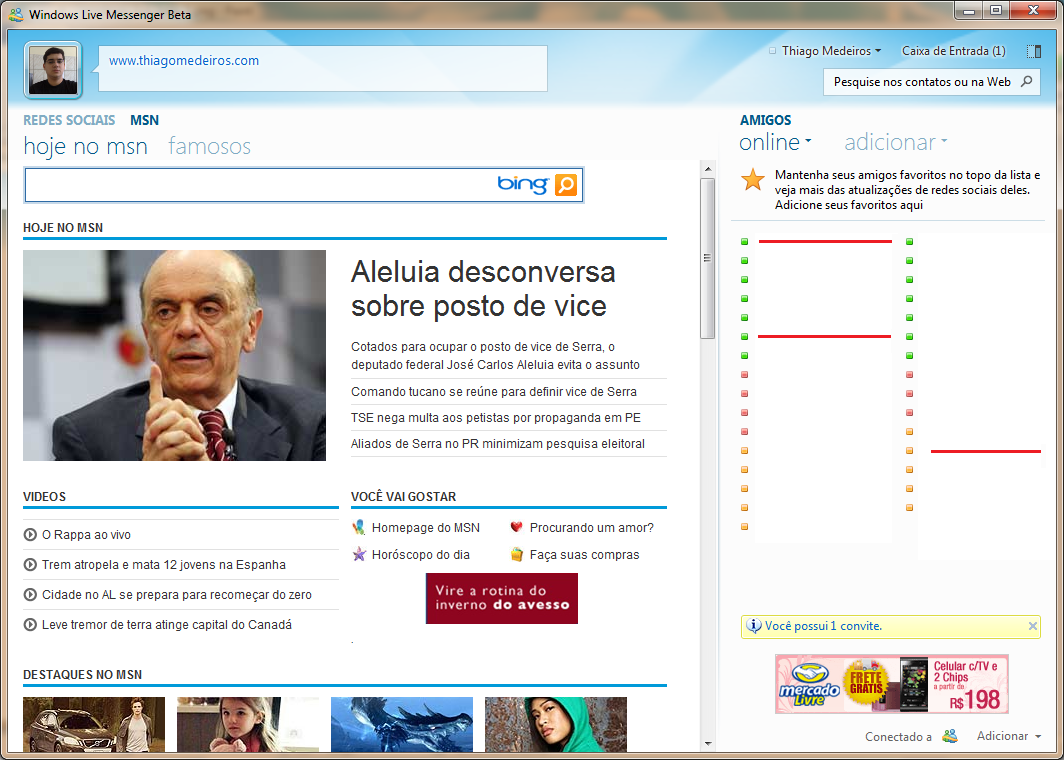This screenshot has height=760, width=1064.
Task: Click the magnifier icon in contacts search
Action: (x=1027, y=82)
